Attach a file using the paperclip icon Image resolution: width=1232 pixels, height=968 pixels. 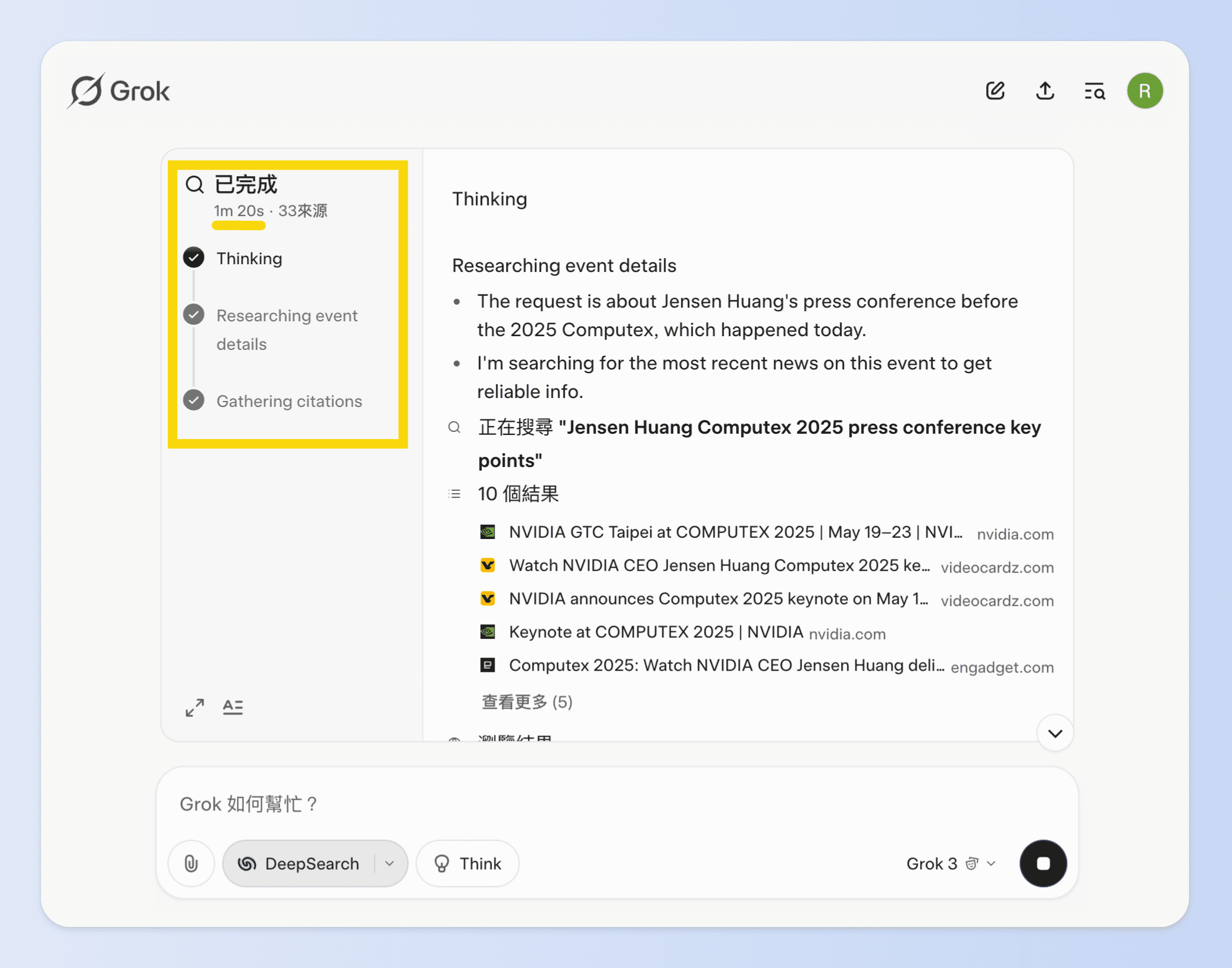190,863
